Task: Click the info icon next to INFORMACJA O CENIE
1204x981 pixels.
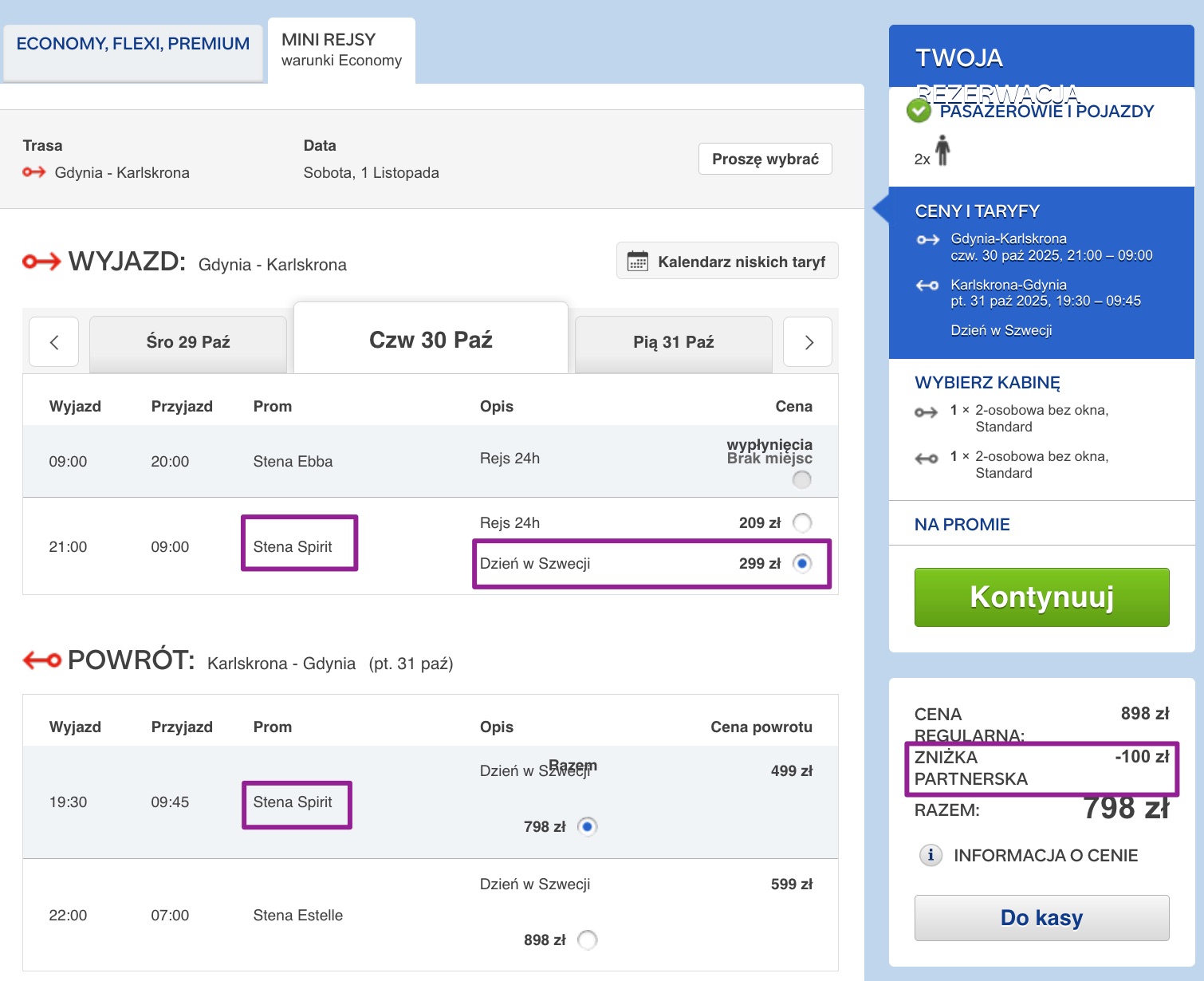Action: point(930,855)
